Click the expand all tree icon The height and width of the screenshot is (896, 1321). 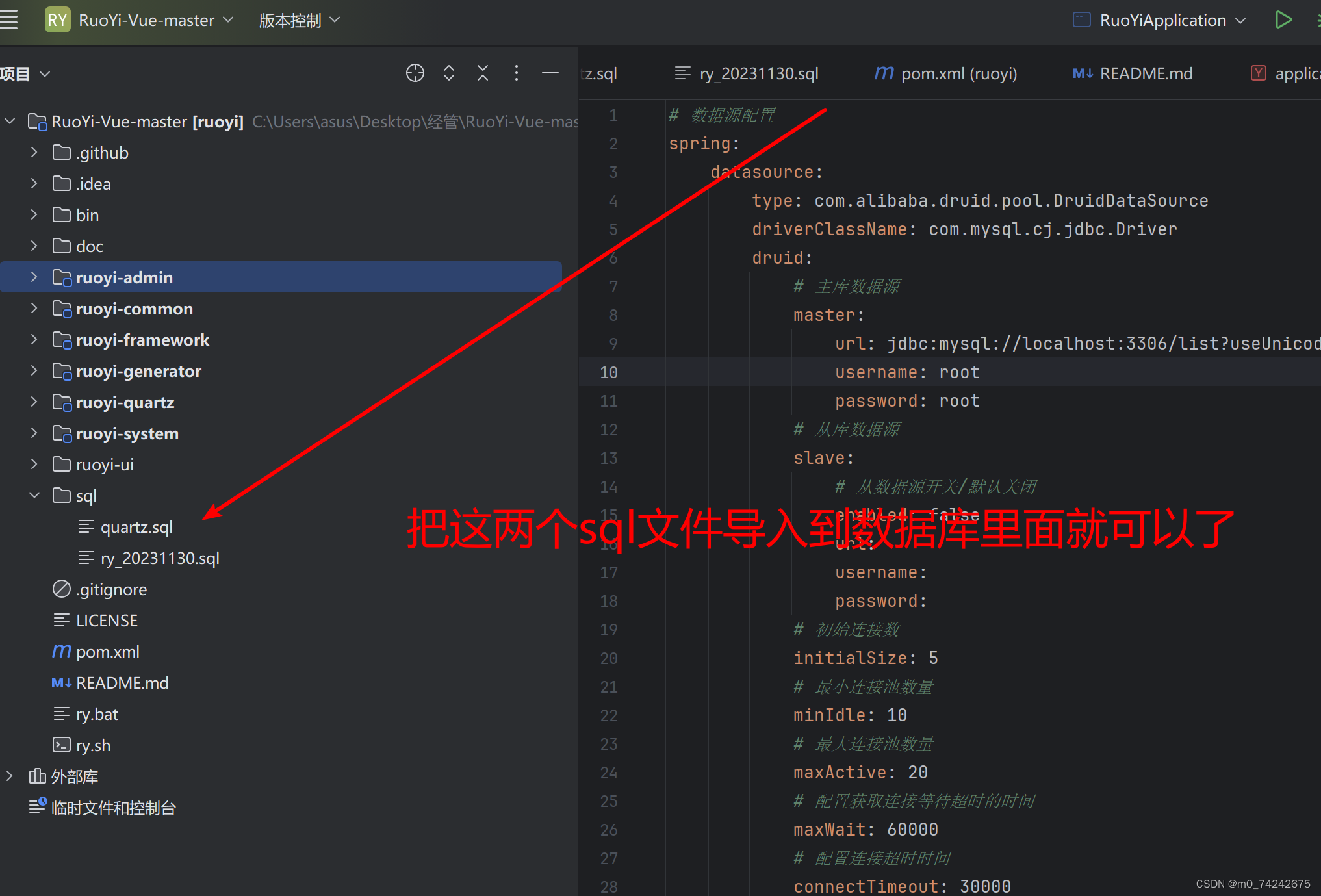[449, 73]
